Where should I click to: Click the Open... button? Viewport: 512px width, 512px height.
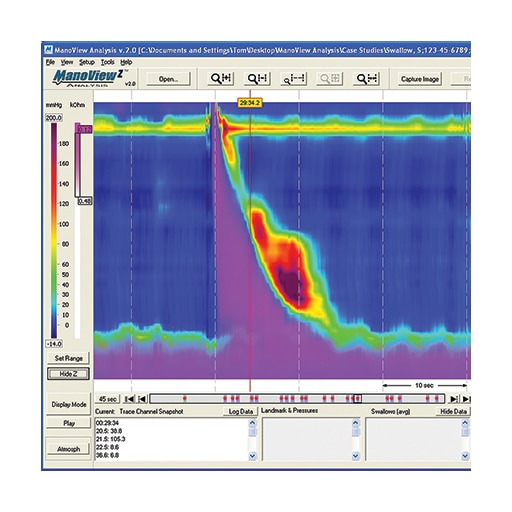click(x=169, y=79)
